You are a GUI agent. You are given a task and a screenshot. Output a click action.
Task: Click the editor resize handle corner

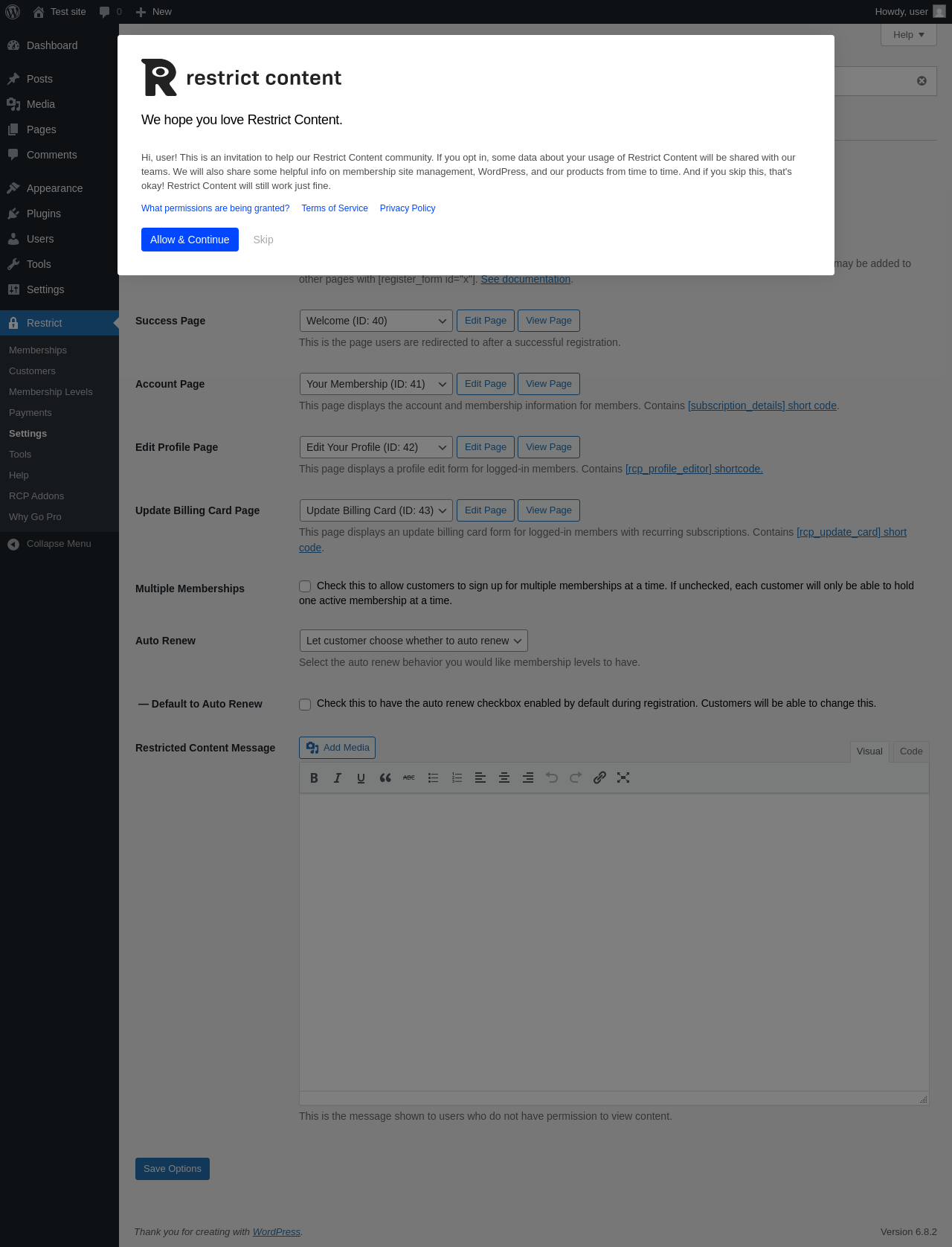[923, 1099]
